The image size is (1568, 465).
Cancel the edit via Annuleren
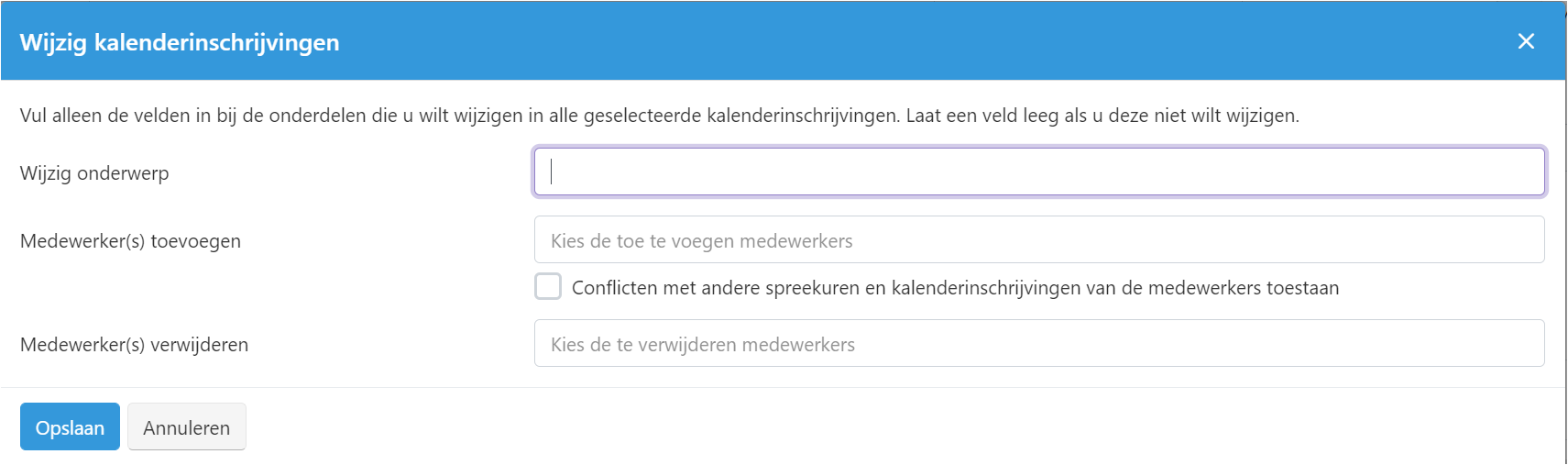click(186, 427)
